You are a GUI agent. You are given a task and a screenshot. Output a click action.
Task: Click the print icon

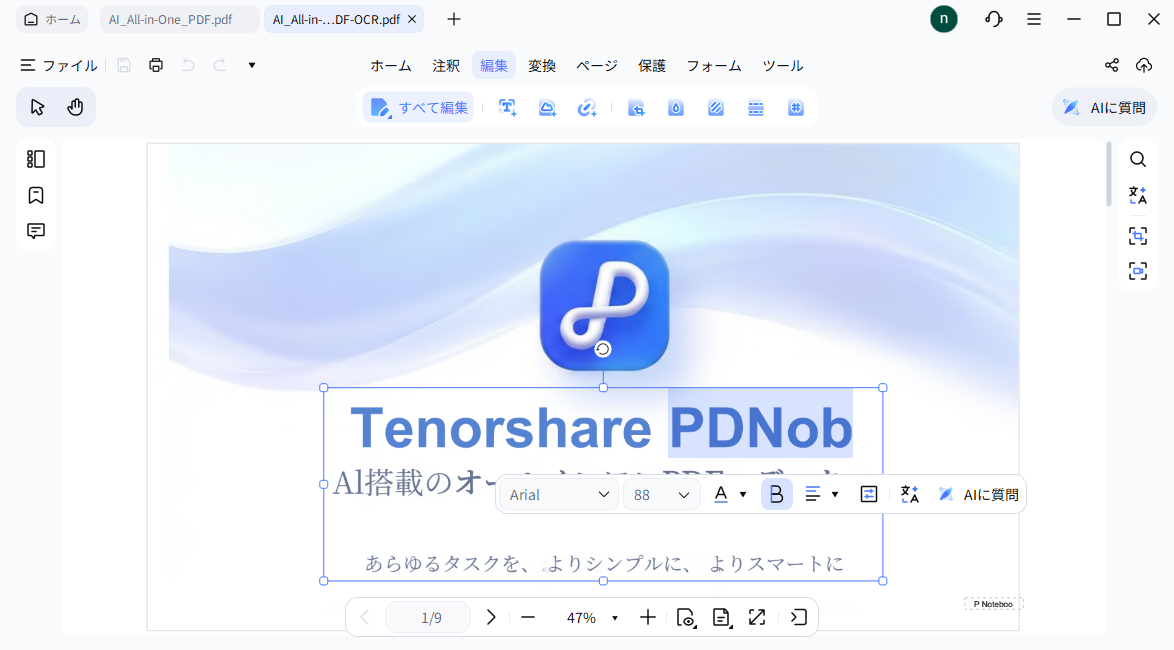156,66
